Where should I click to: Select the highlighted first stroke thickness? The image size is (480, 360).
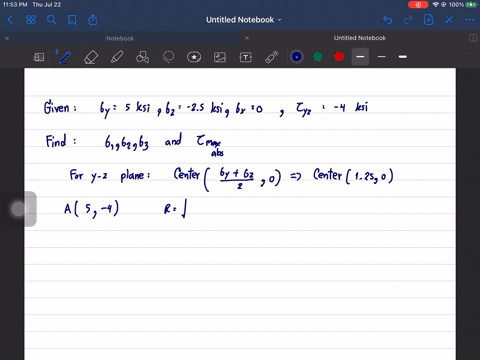point(360,57)
